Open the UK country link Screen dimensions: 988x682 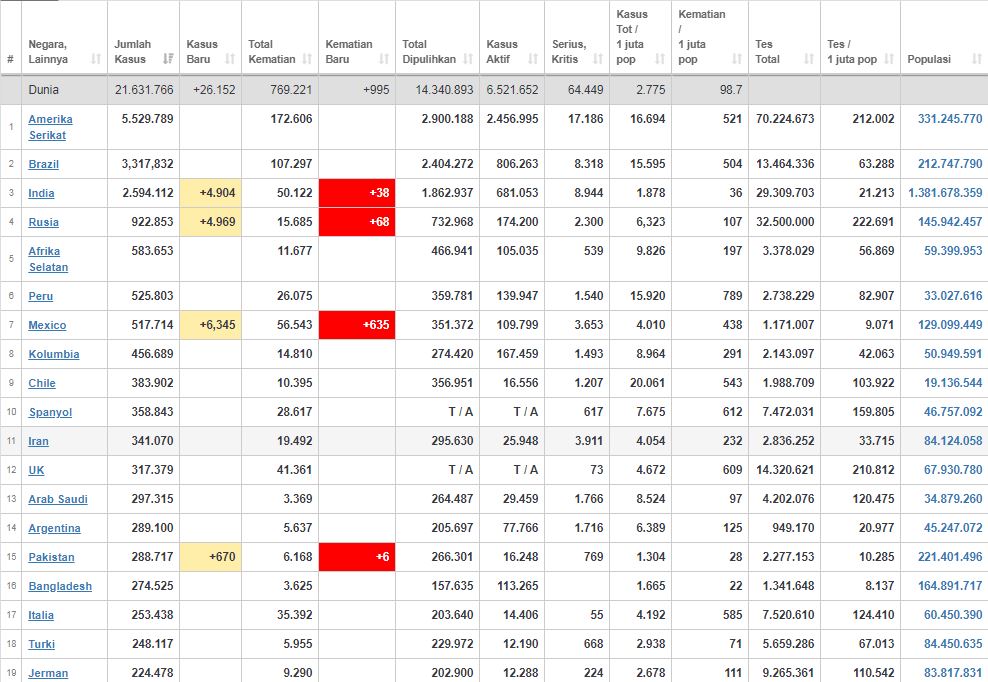coord(37,470)
